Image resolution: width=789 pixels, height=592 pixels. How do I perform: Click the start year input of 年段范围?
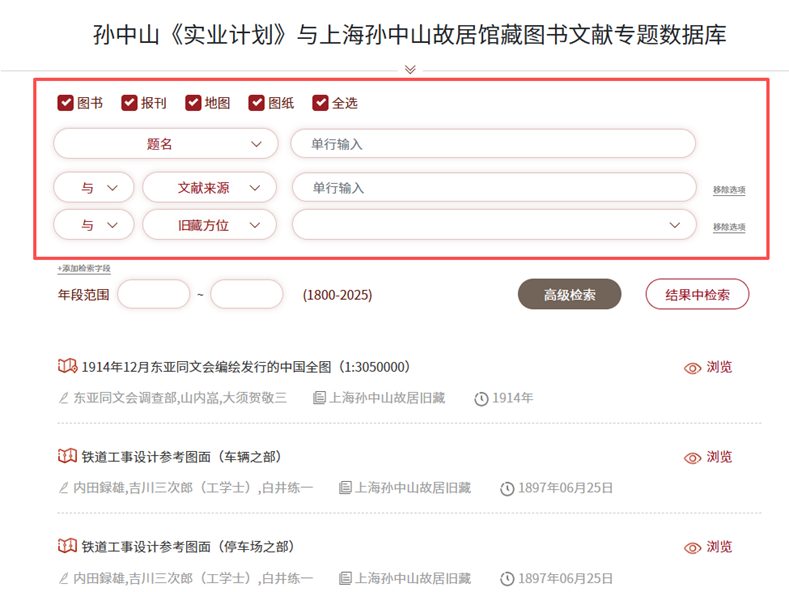tap(153, 294)
